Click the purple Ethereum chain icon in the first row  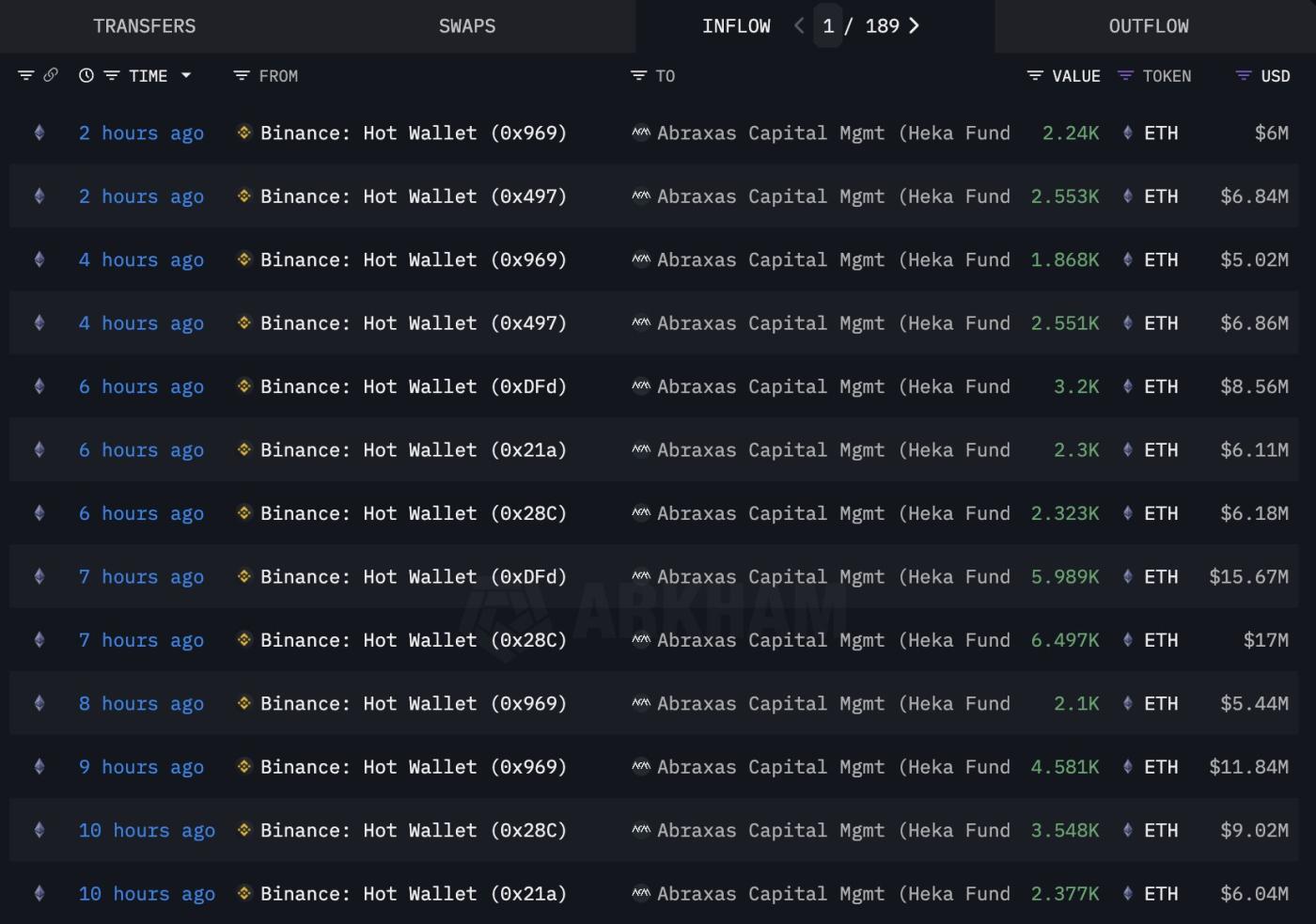pos(39,133)
